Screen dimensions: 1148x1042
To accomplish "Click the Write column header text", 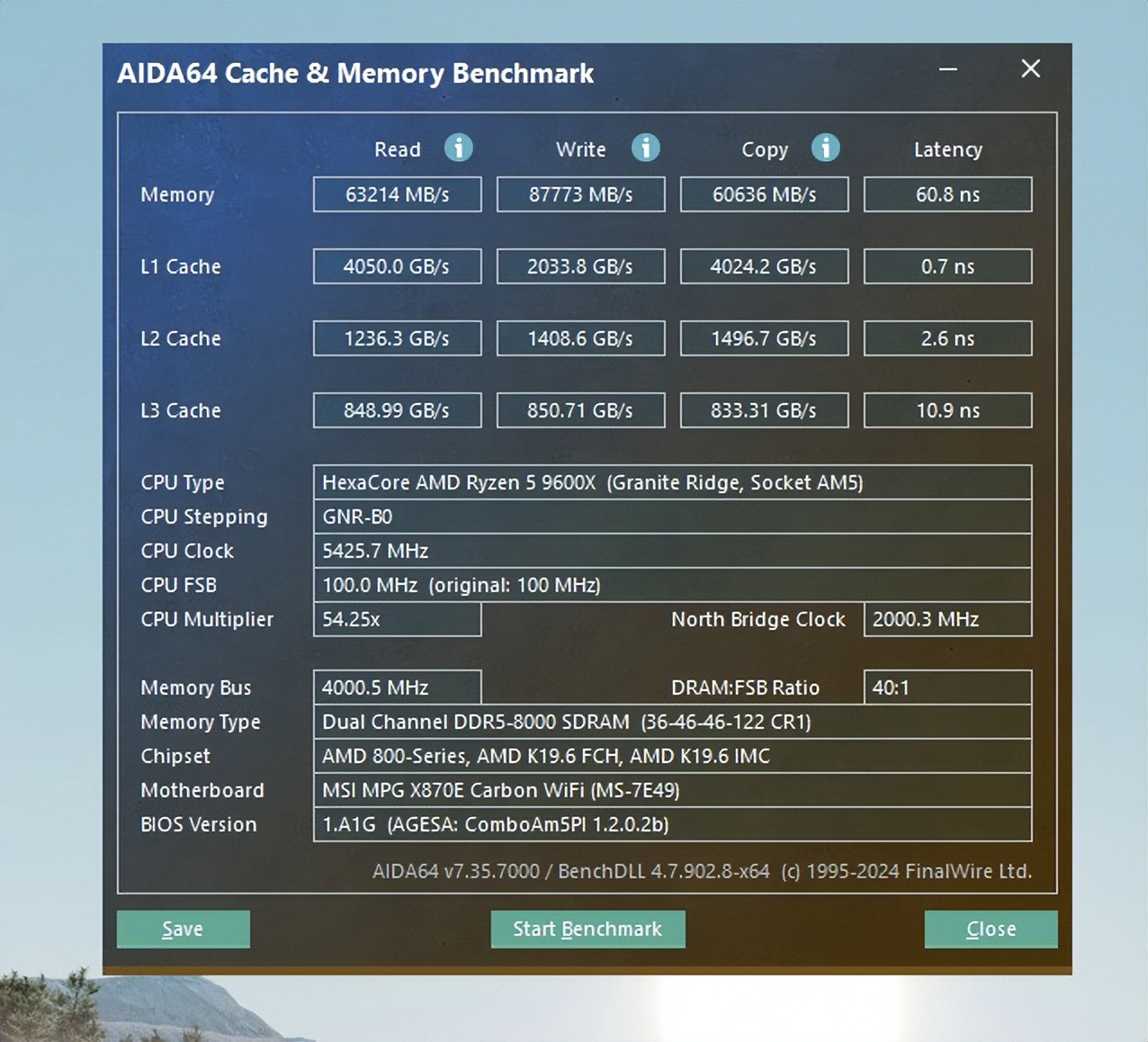I will point(581,149).
